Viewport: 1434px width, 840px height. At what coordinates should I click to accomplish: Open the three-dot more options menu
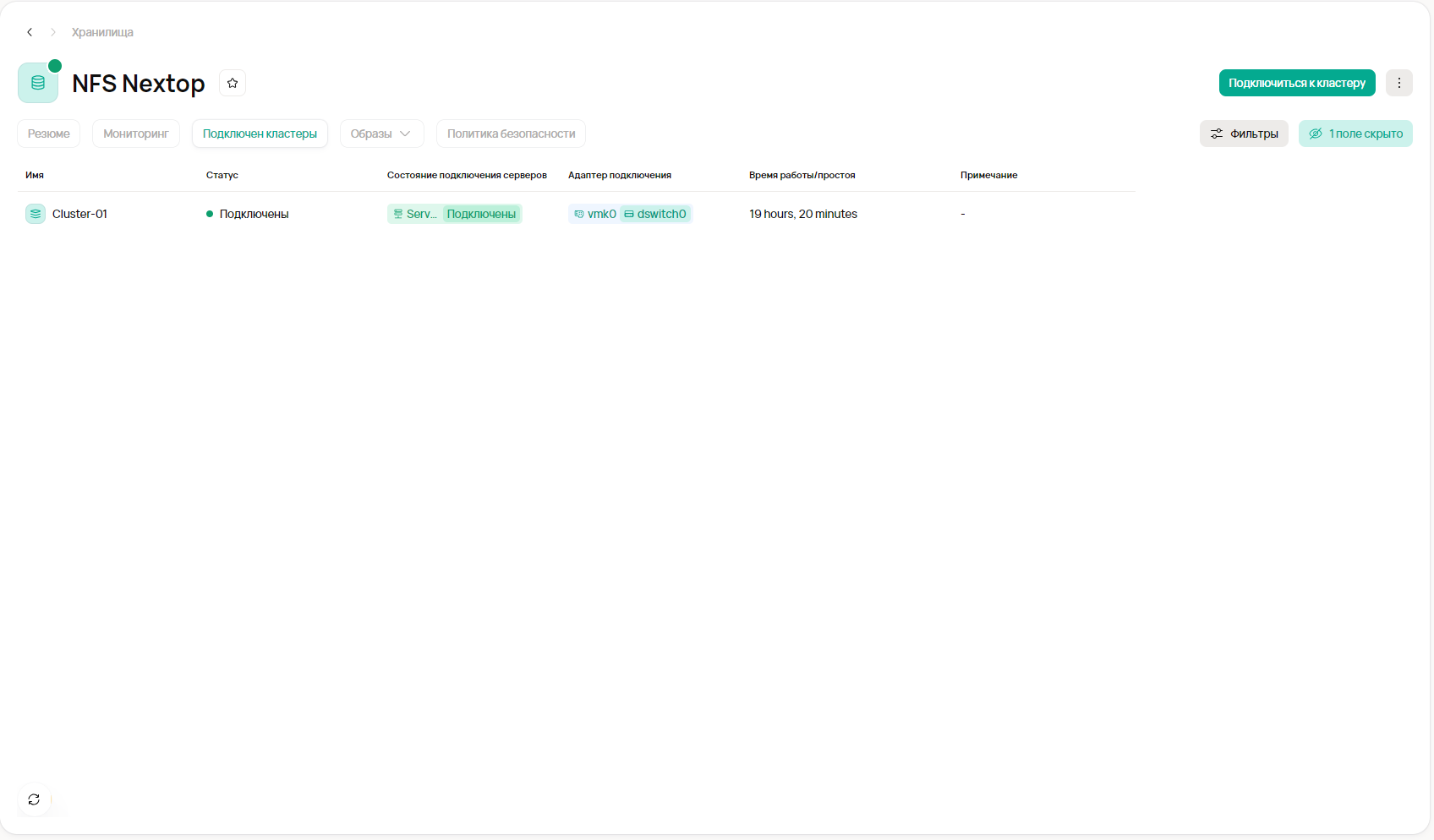1398,83
